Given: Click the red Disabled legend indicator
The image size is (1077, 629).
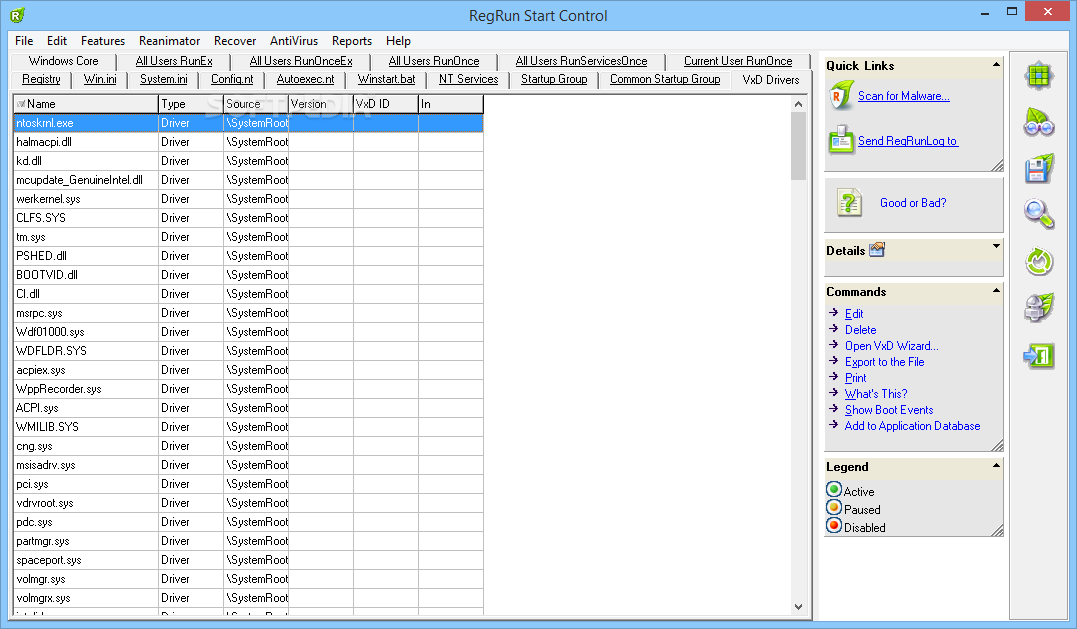Looking at the screenshot, I should (x=834, y=525).
